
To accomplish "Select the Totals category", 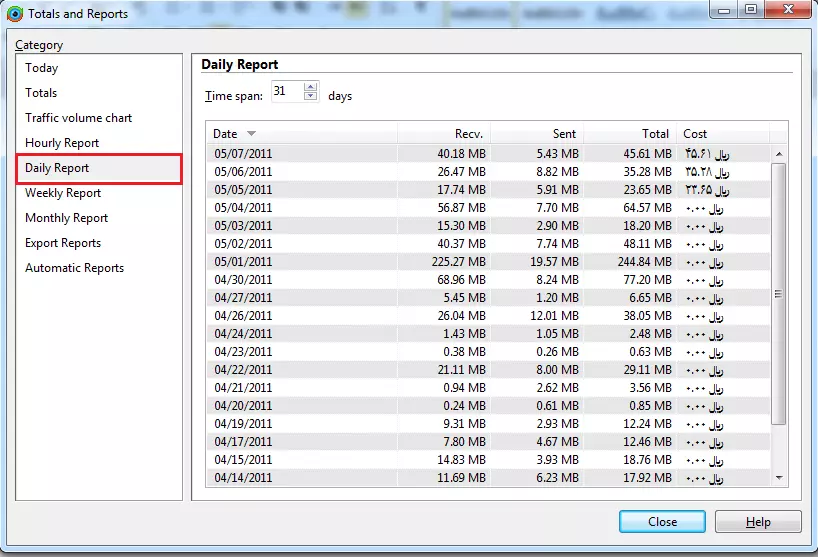I will (41, 93).
